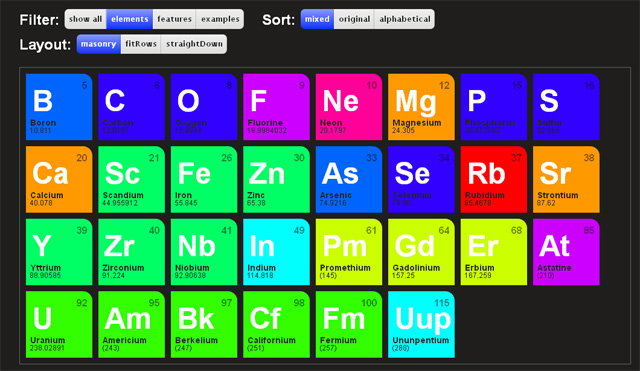
Task: Sort items alphabetically
Action: click(x=404, y=19)
